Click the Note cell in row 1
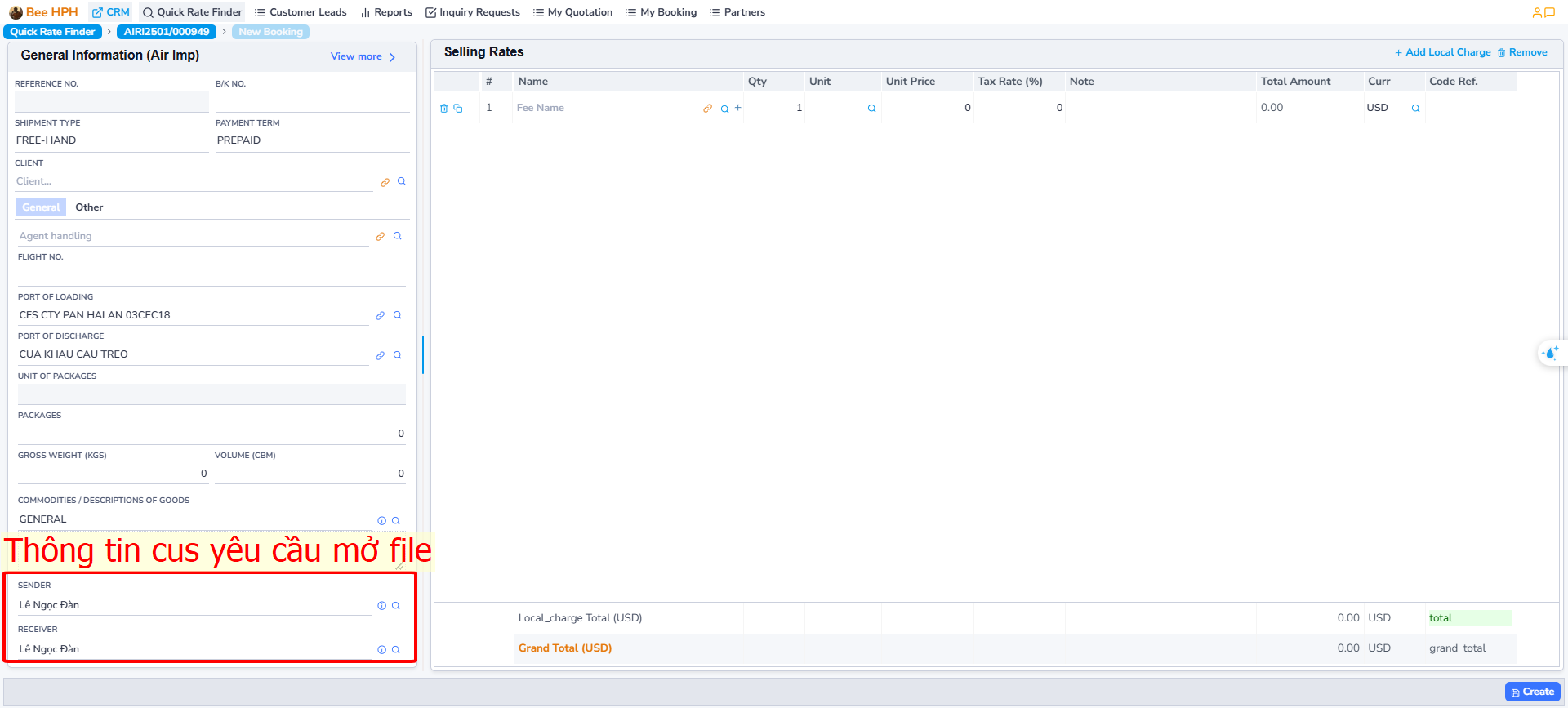1568x708 pixels. click(x=1160, y=108)
